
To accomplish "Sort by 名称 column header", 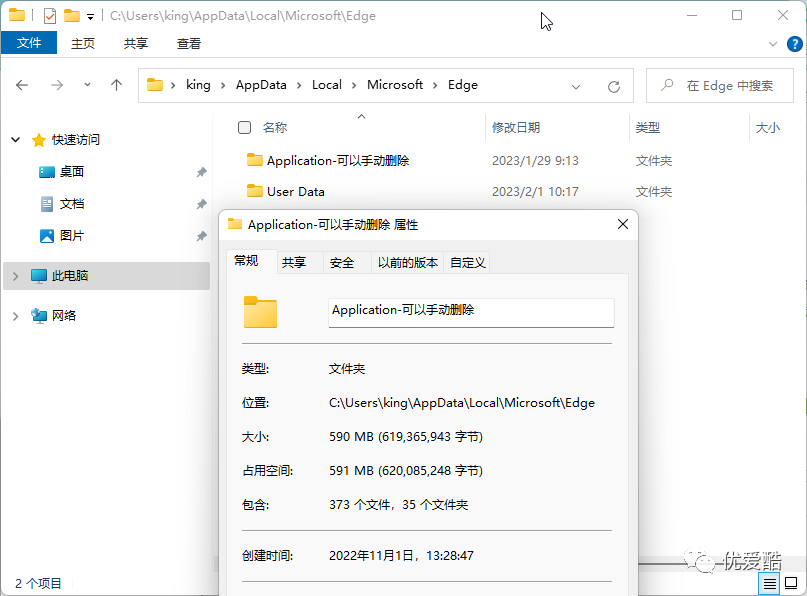I will [x=275, y=127].
